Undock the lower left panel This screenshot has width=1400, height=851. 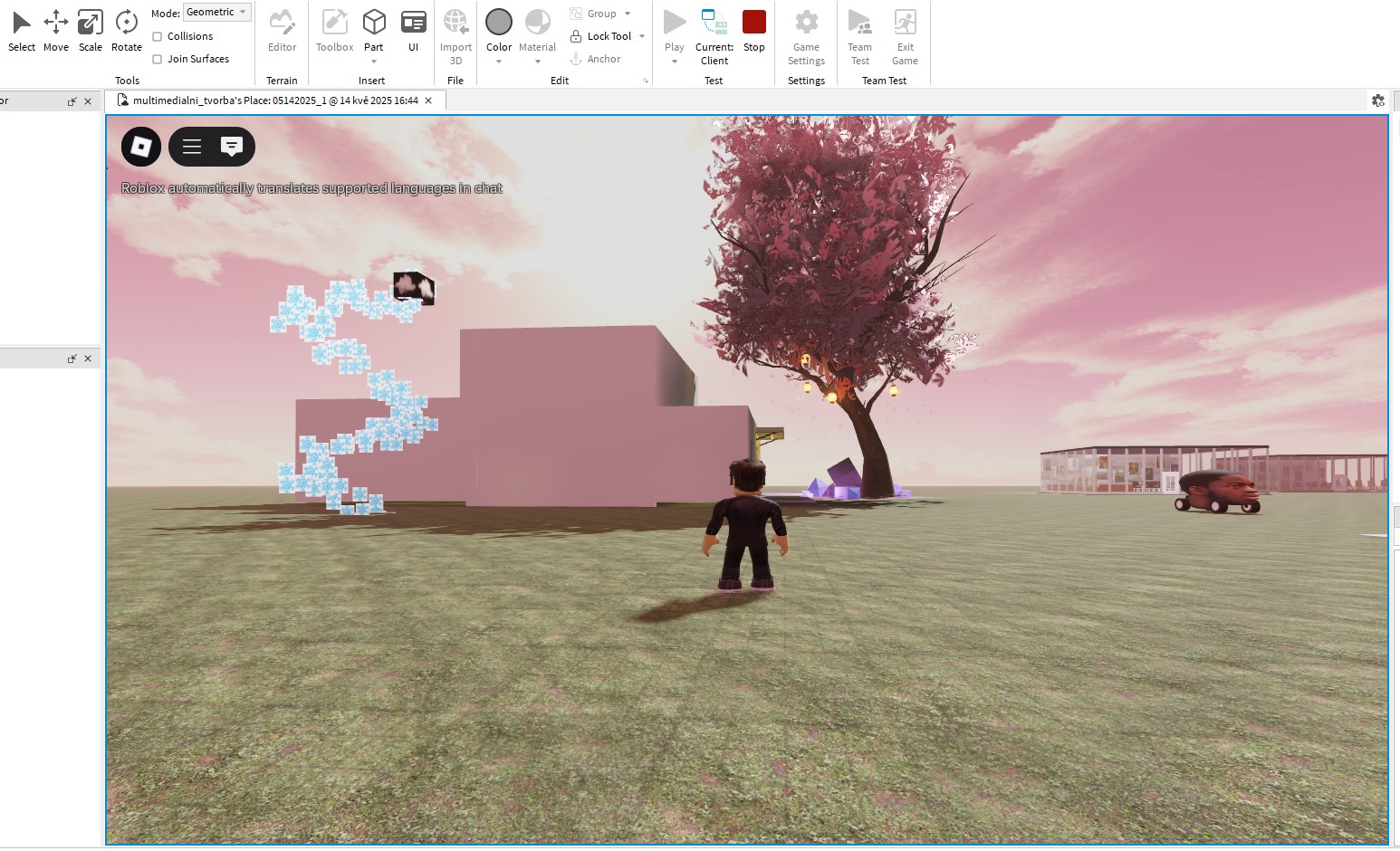[x=72, y=359]
